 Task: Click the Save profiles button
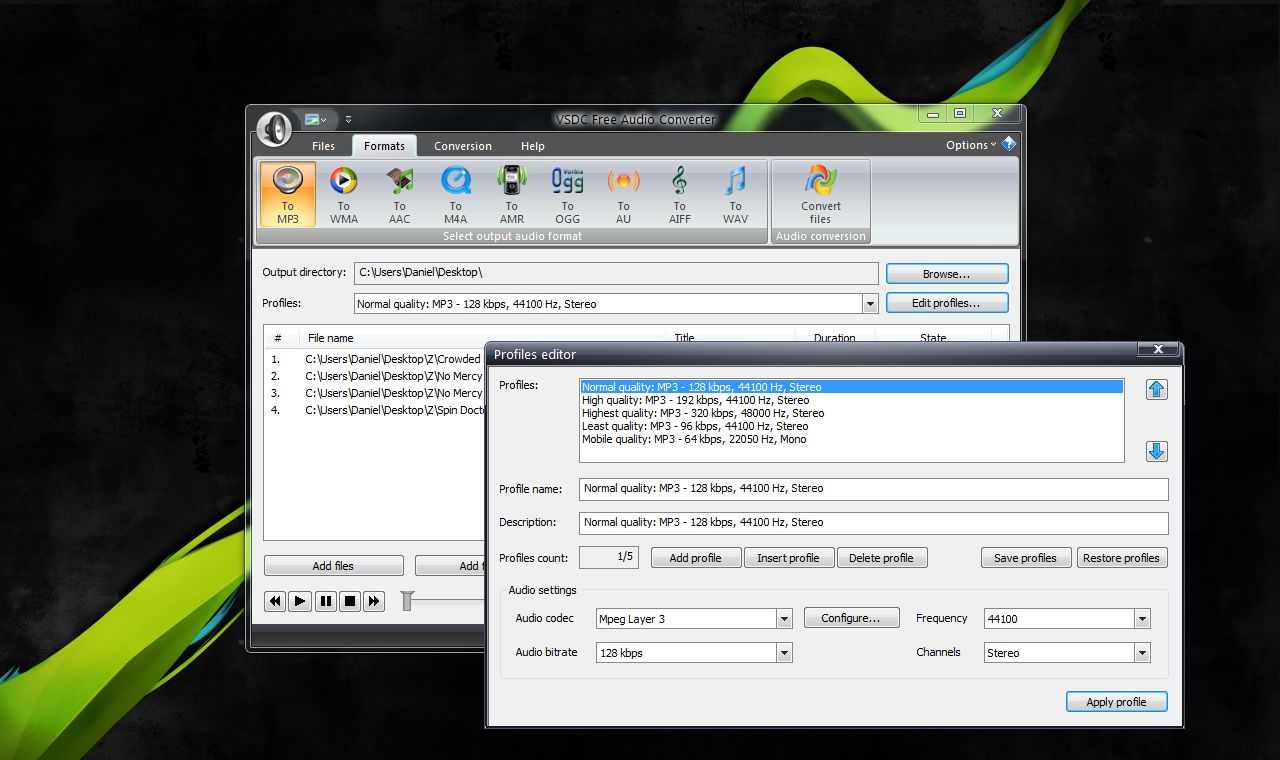pos(1025,558)
